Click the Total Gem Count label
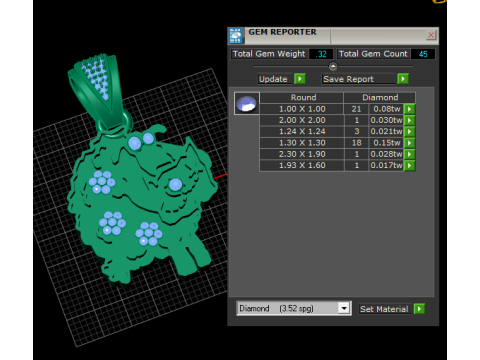This screenshot has width=480, height=360. (x=373, y=54)
